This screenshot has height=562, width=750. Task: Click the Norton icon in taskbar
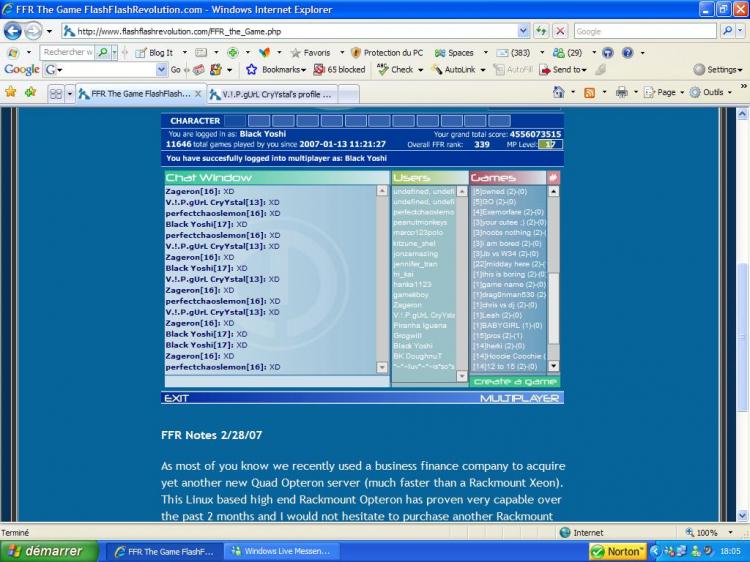click(x=619, y=551)
